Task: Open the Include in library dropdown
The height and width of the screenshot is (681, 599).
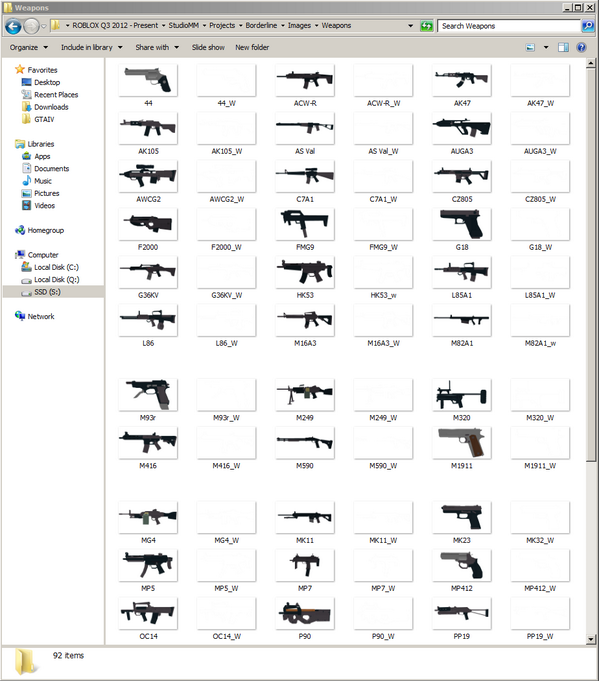Action: [92, 47]
